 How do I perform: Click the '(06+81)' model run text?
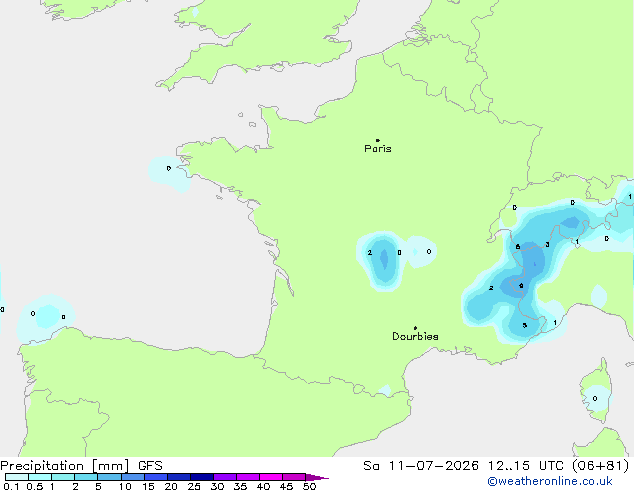[x=600, y=466]
